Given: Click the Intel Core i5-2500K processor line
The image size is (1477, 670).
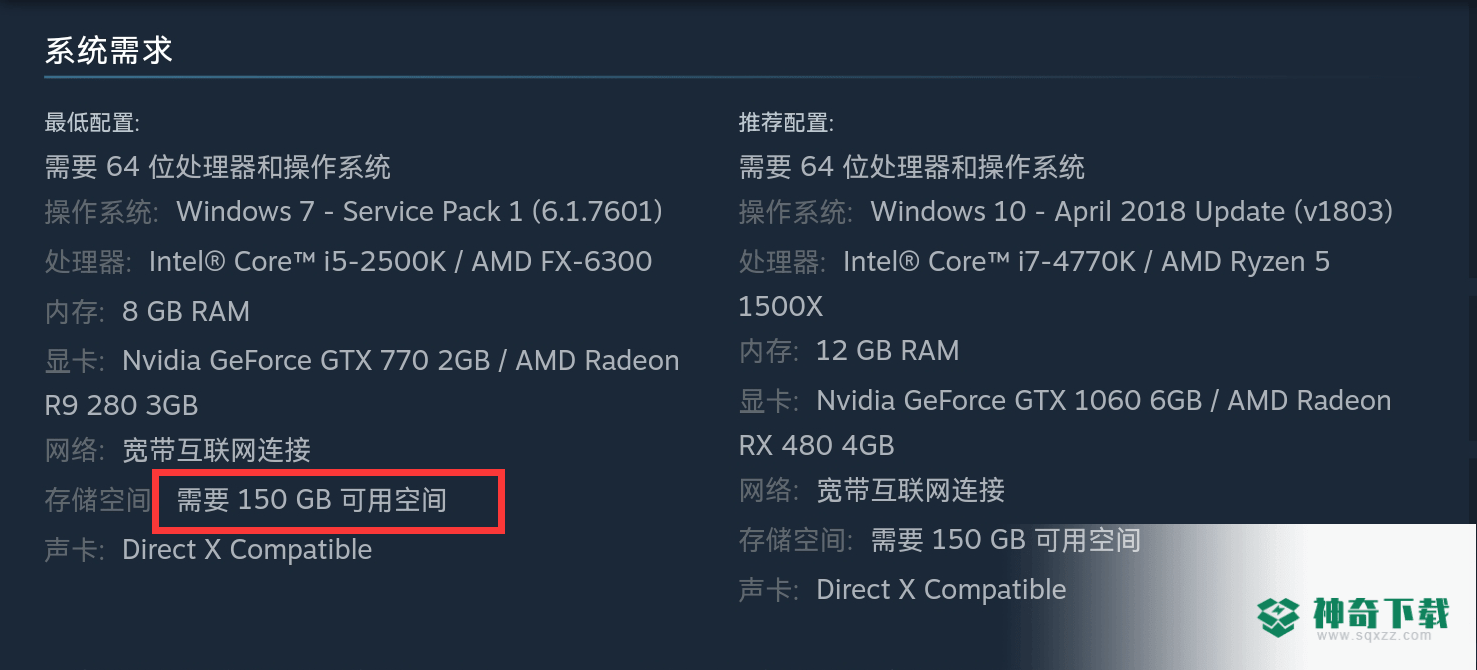Looking at the screenshot, I should coord(400,262).
